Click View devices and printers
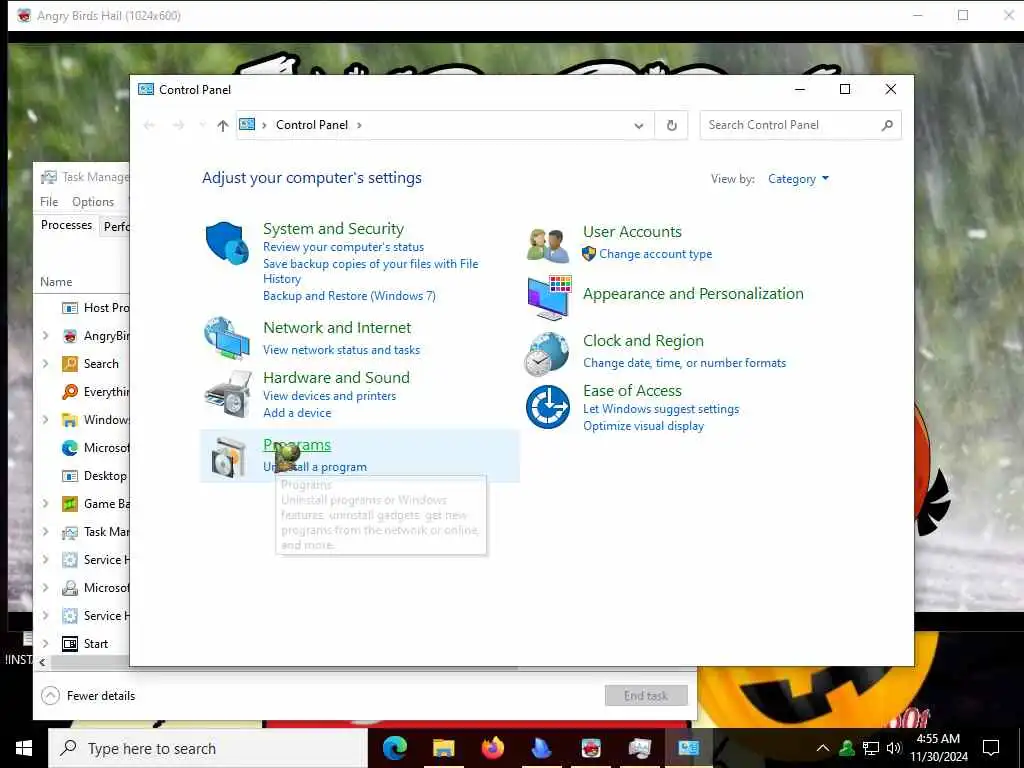1024x768 pixels. pos(329,396)
